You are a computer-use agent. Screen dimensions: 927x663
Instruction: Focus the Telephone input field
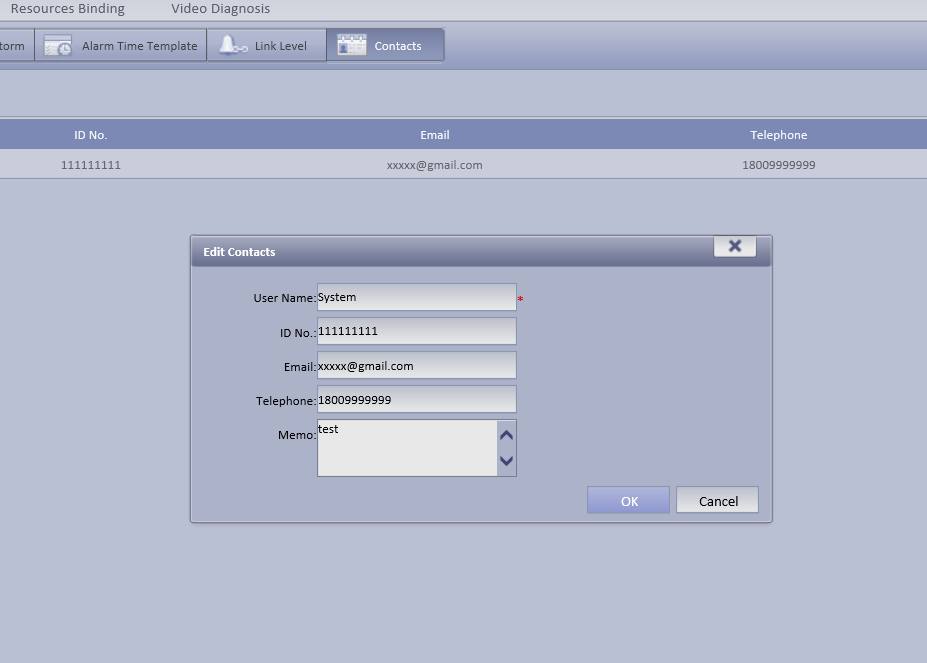417,399
